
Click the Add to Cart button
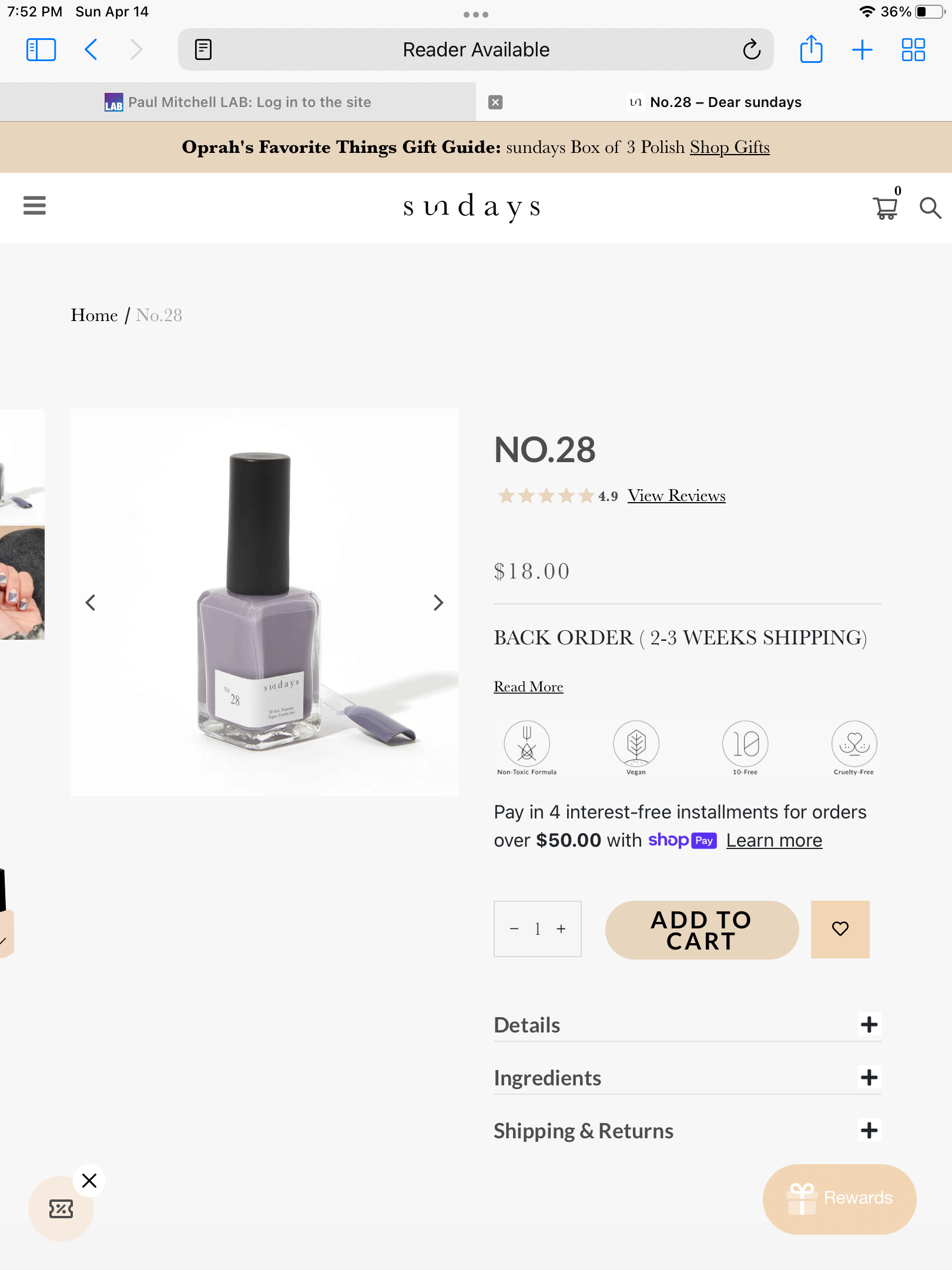702,930
